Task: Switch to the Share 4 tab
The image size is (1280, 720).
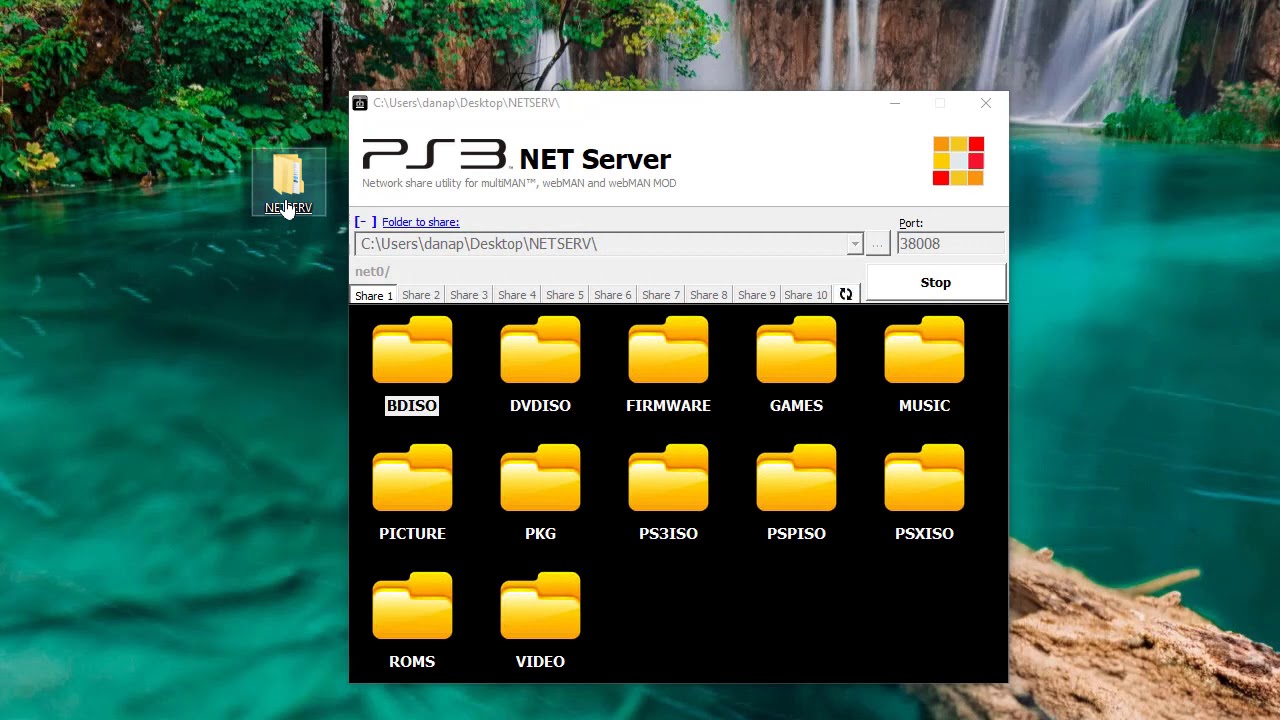Action: 517,295
